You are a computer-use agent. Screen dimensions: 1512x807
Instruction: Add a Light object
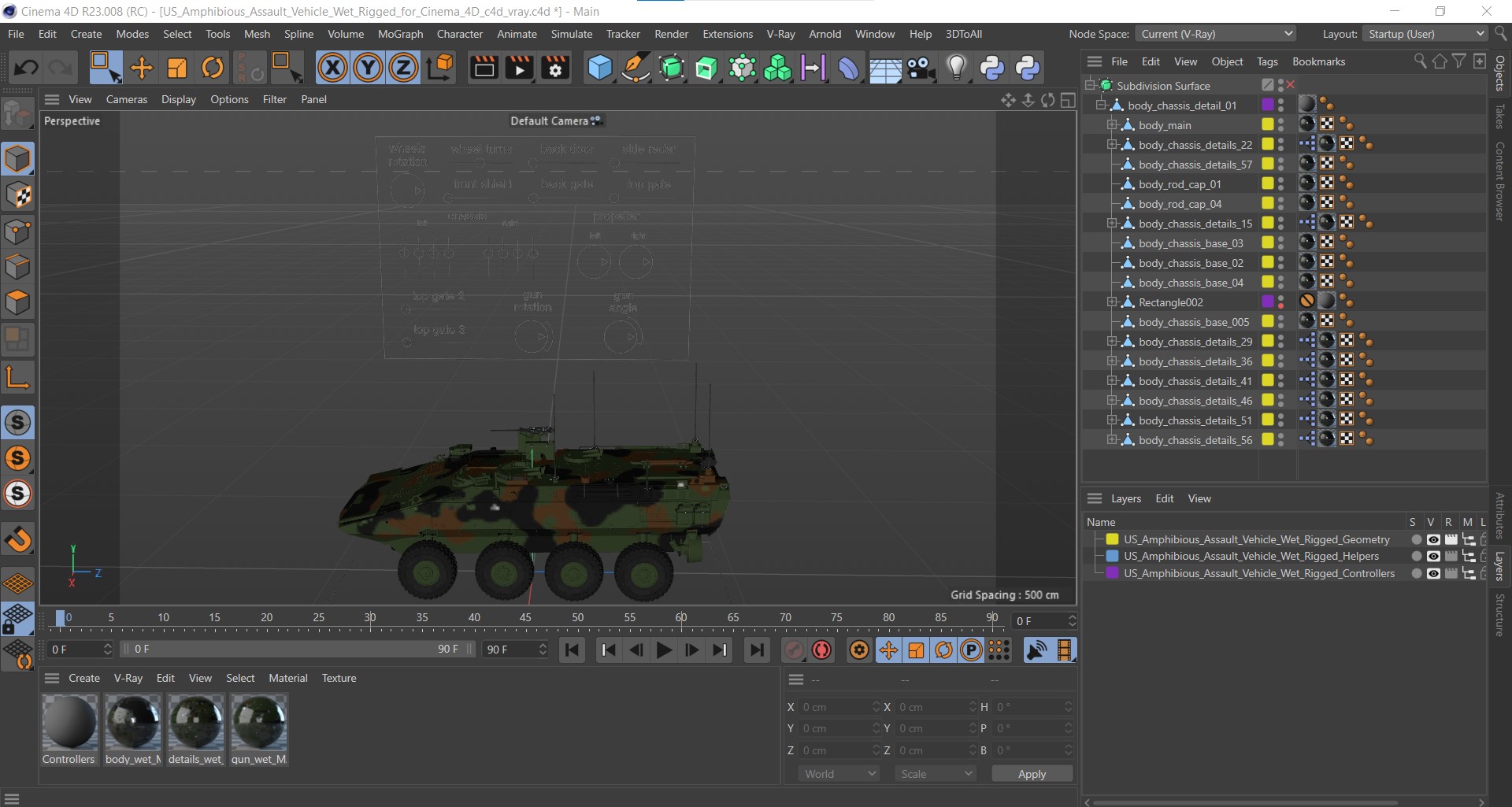click(956, 68)
